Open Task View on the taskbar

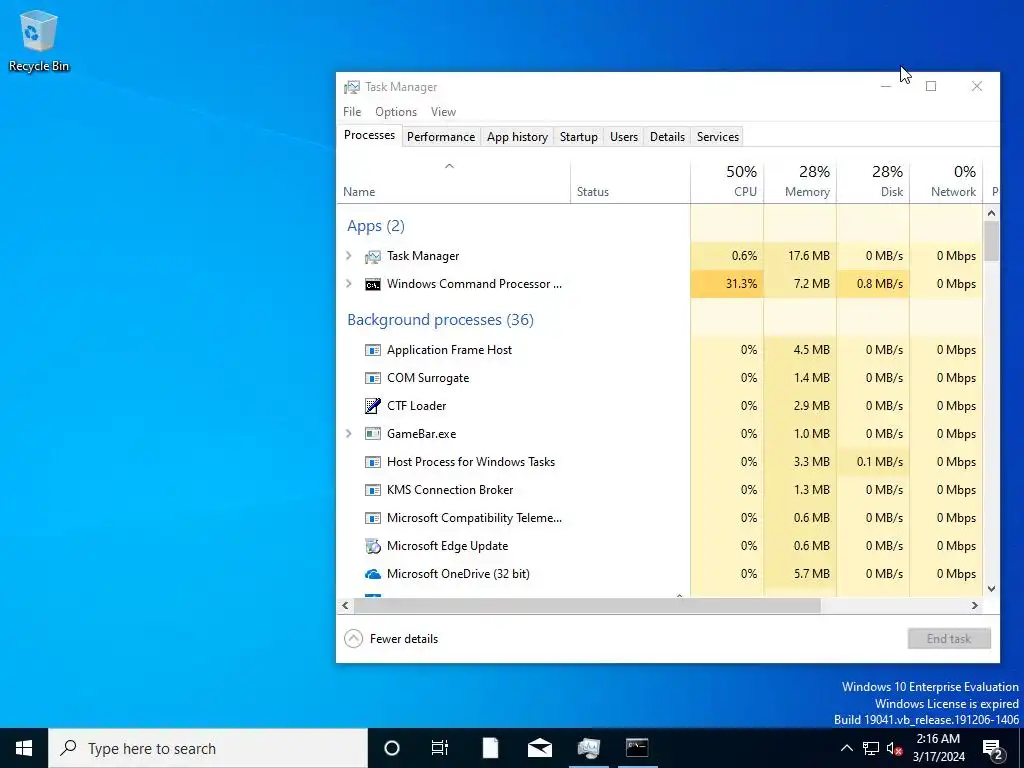tap(440, 748)
